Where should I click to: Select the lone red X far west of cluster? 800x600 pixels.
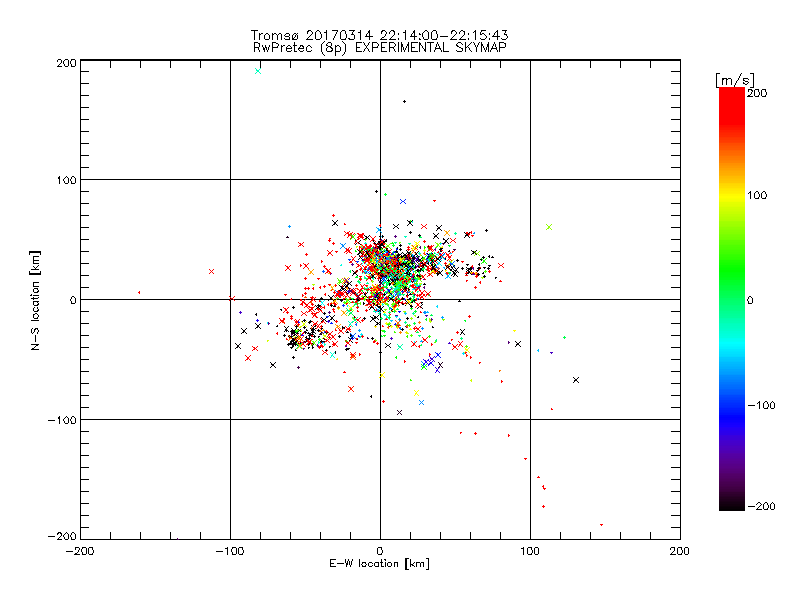[x=211, y=271]
